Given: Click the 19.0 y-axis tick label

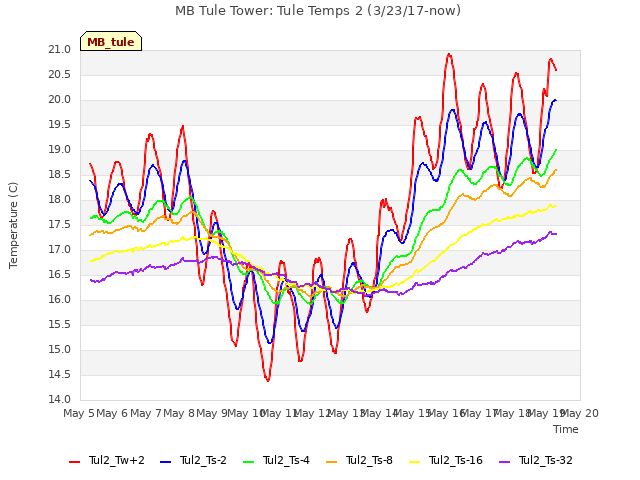Looking at the screenshot, I should click(60, 150).
